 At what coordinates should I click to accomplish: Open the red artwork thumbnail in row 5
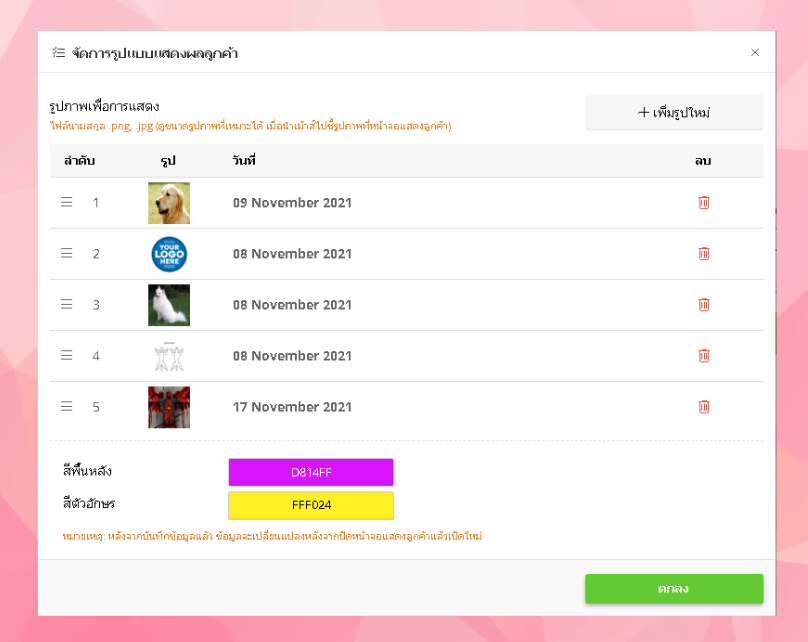[x=169, y=407]
